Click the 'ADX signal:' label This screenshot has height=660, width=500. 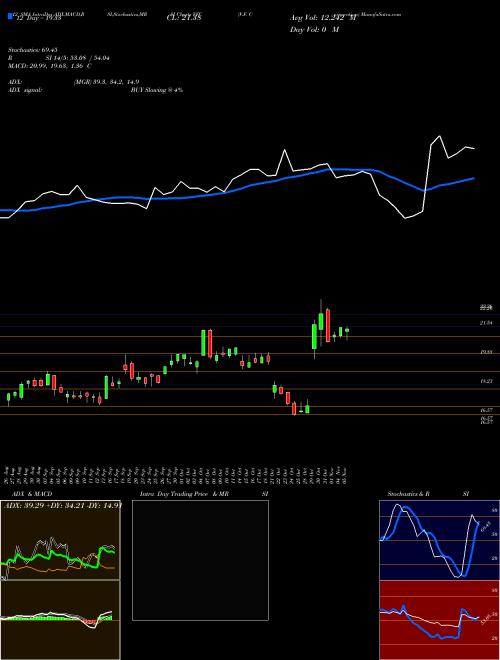[24, 90]
